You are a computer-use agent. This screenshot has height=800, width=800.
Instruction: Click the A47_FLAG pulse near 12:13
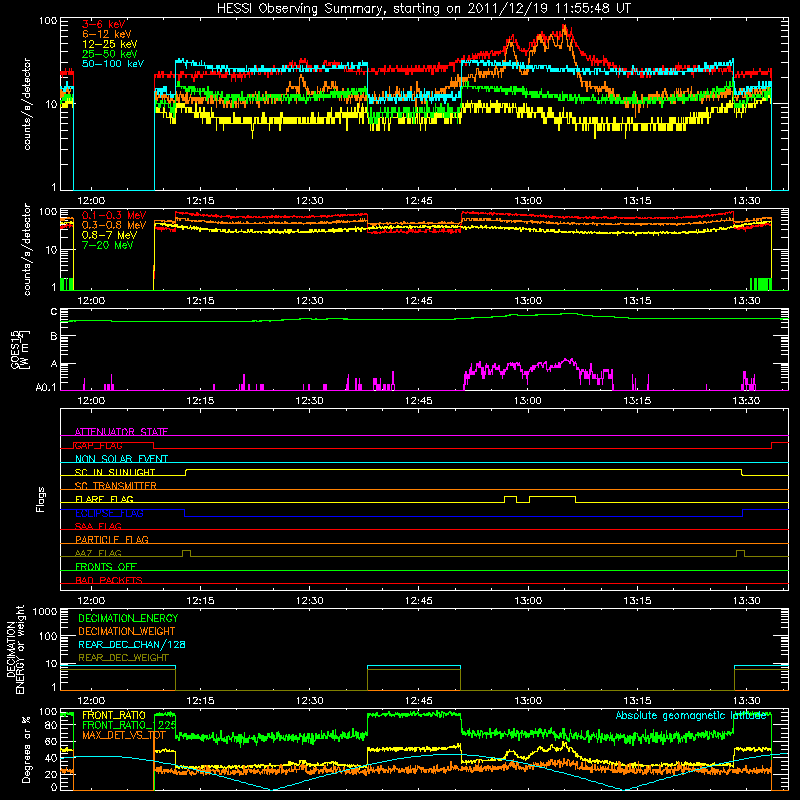(x=186, y=551)
